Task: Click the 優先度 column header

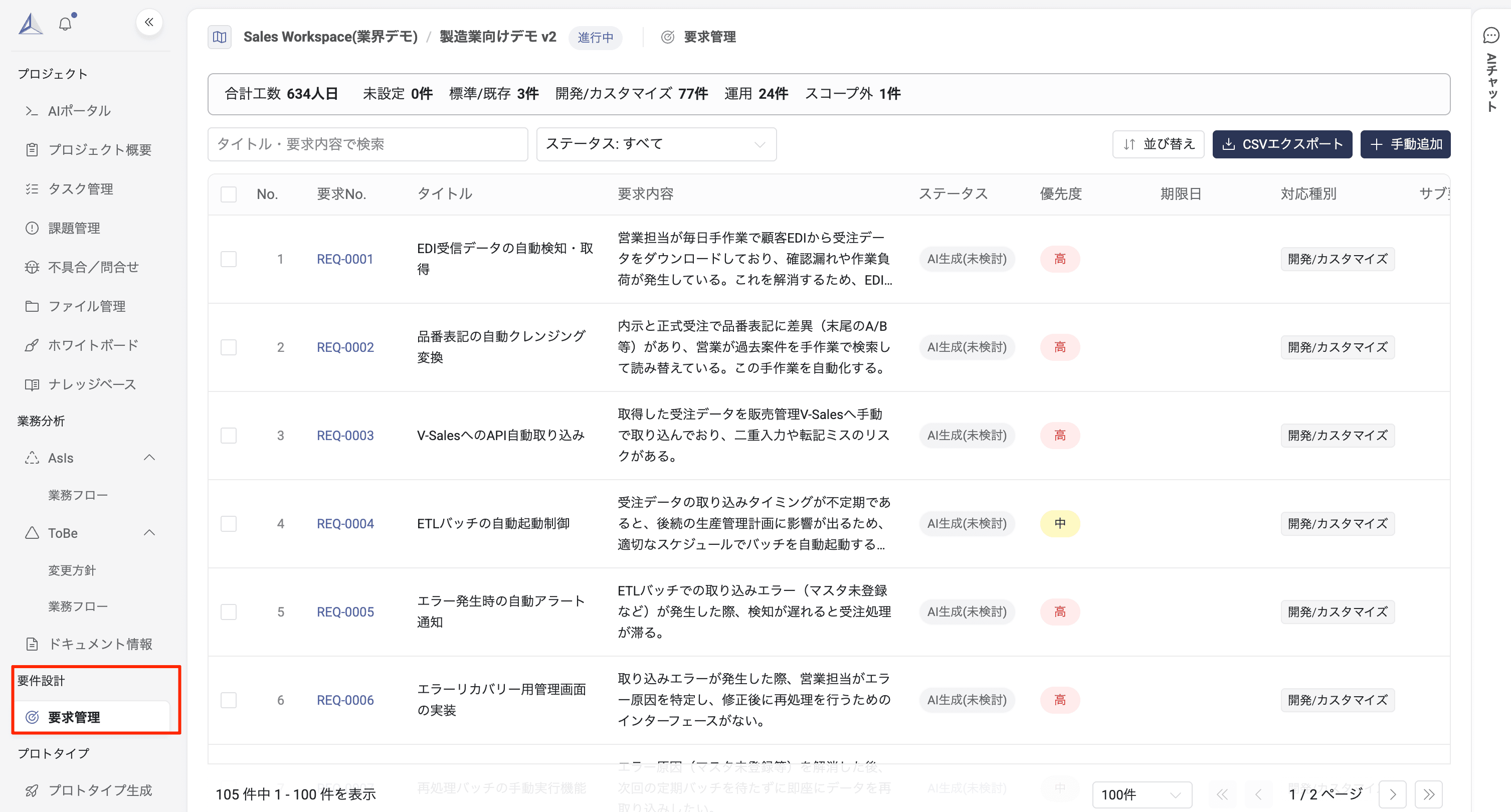Action: click(1060, 194)
